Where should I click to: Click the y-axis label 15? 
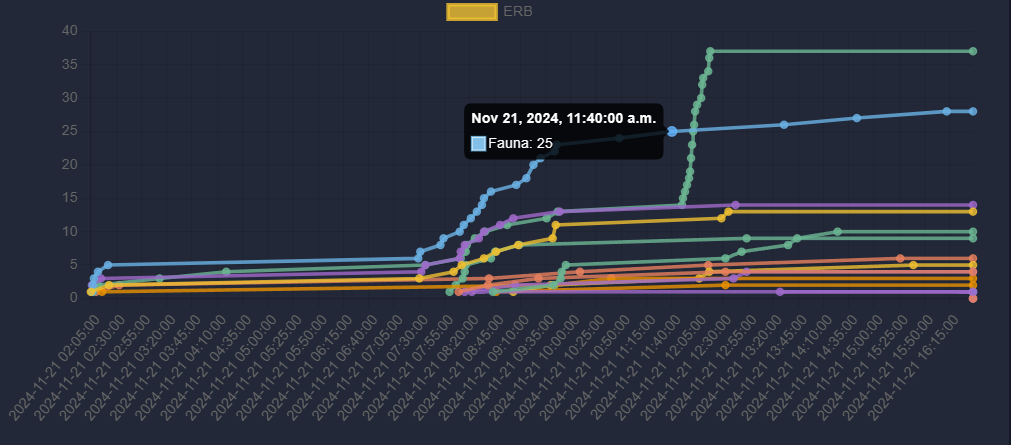70,198
